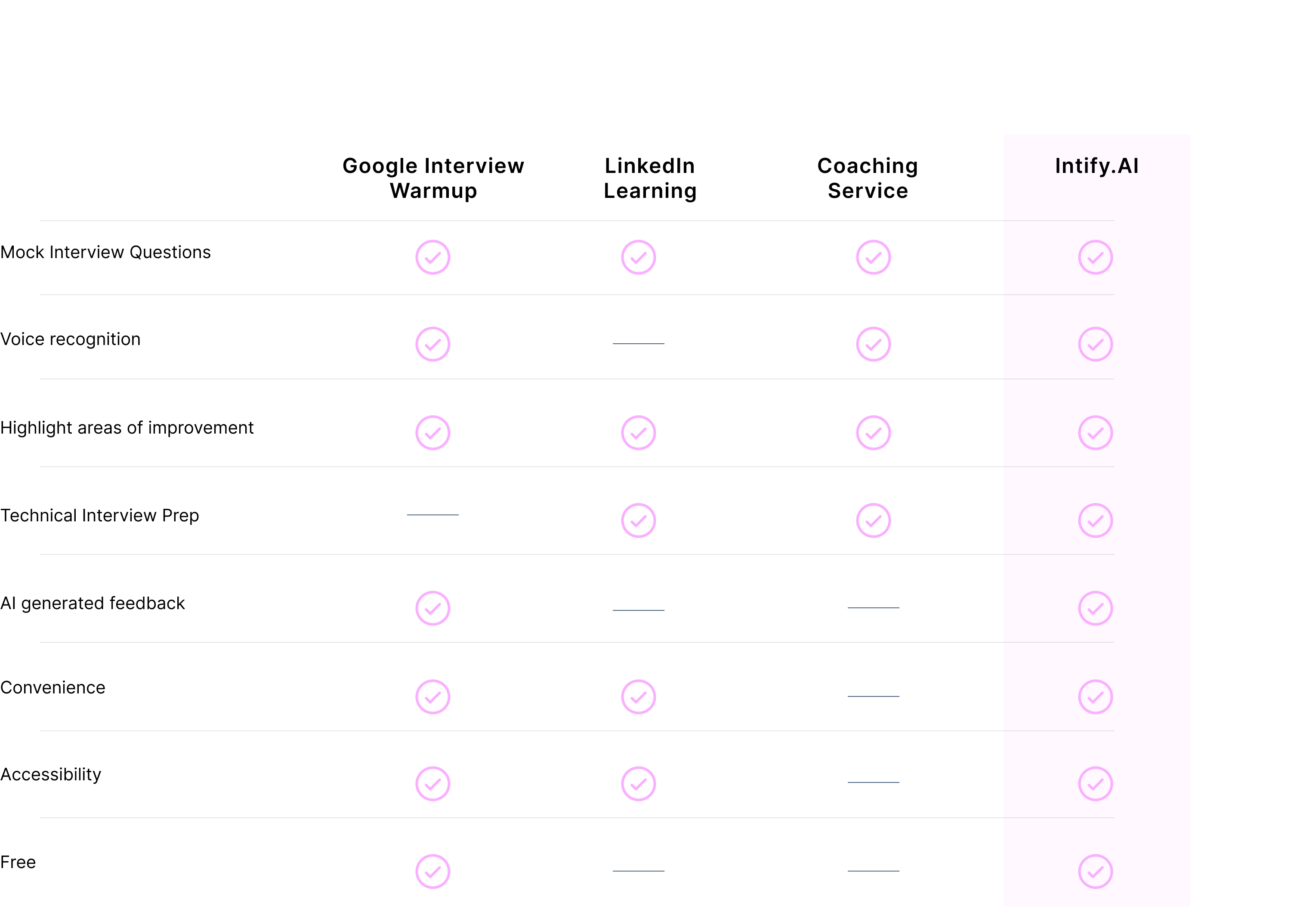
Task: Click the AI generated feedback row label
Action: click(92, 603)
